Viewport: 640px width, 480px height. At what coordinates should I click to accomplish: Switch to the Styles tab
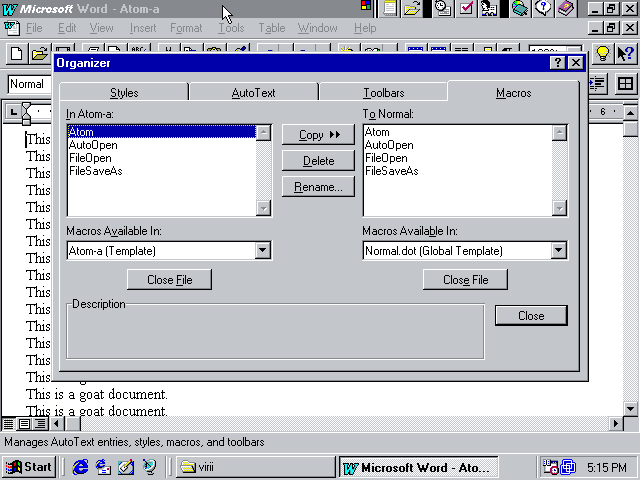(x=124, y=93)
